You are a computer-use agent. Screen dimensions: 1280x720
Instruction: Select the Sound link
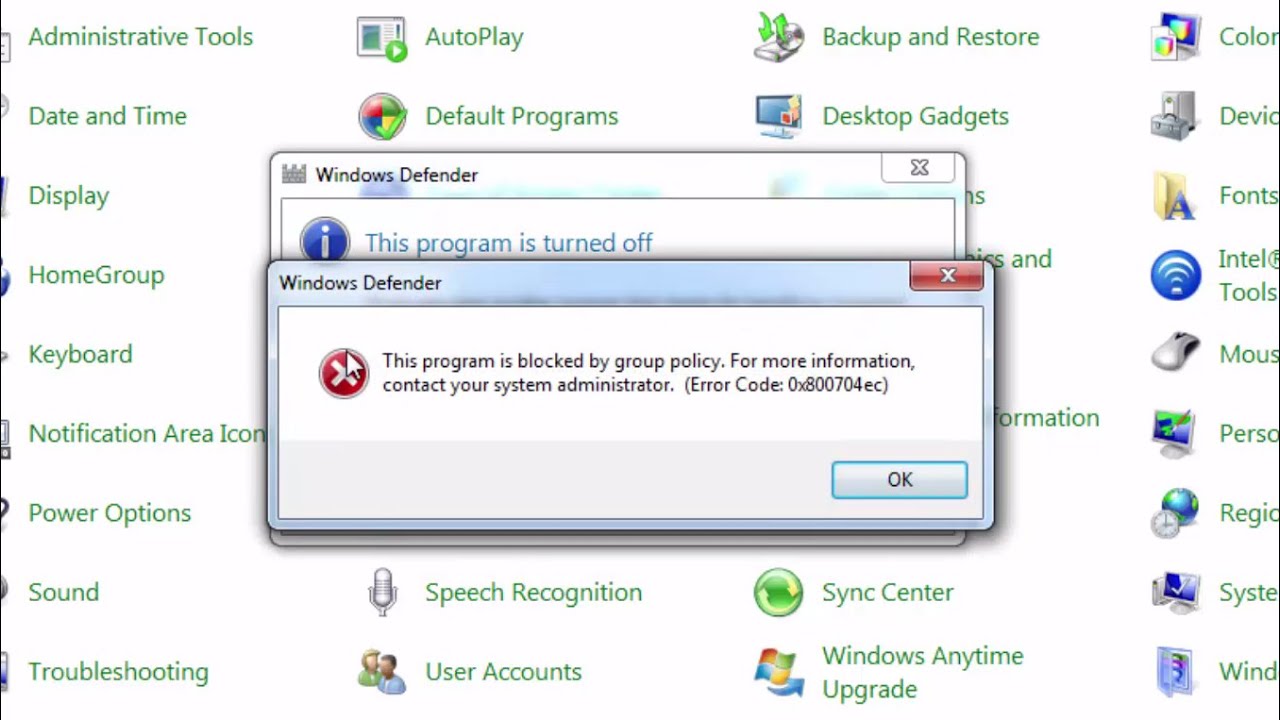tap(64, 592)
